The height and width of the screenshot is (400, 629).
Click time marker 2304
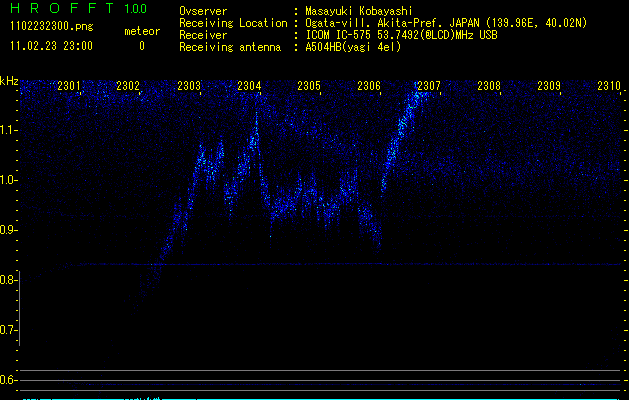click(249, 86)
